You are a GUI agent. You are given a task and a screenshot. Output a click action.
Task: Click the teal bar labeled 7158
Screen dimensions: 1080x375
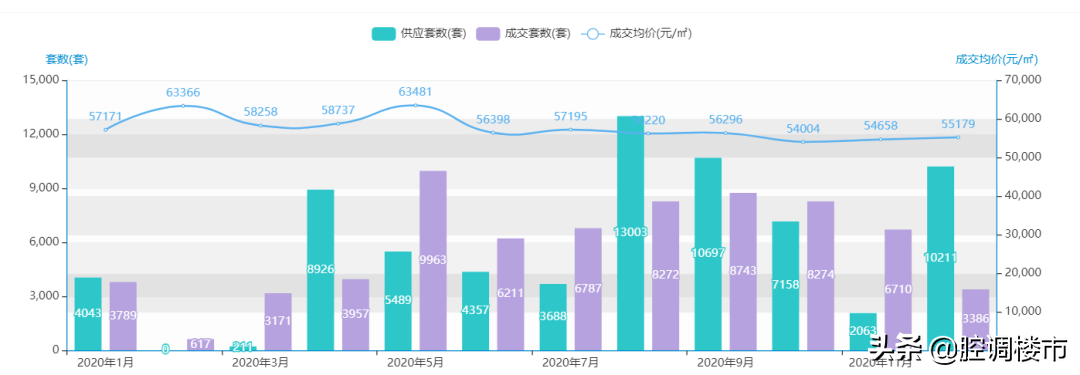(785, 285)
